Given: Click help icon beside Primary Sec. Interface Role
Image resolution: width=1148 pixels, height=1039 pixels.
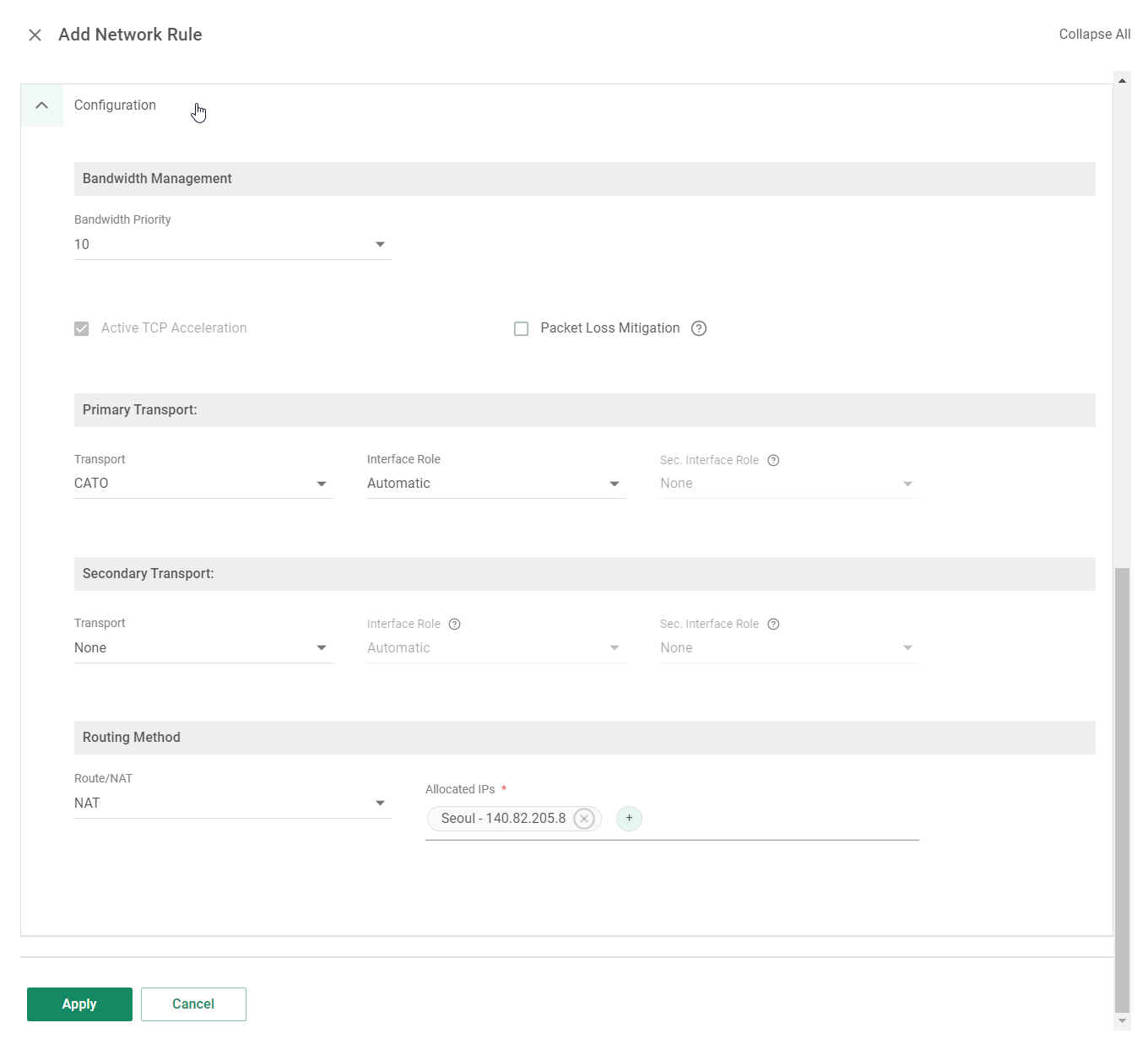Looking at the screenshot, I should coord(773,460).
